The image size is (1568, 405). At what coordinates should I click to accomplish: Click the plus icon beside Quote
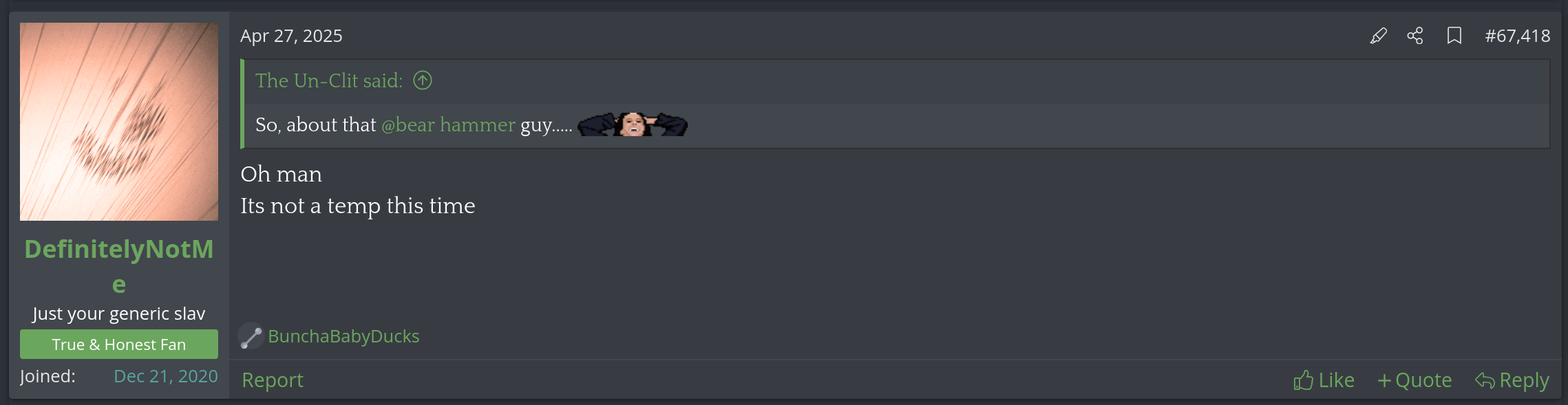coord(1384,380)
